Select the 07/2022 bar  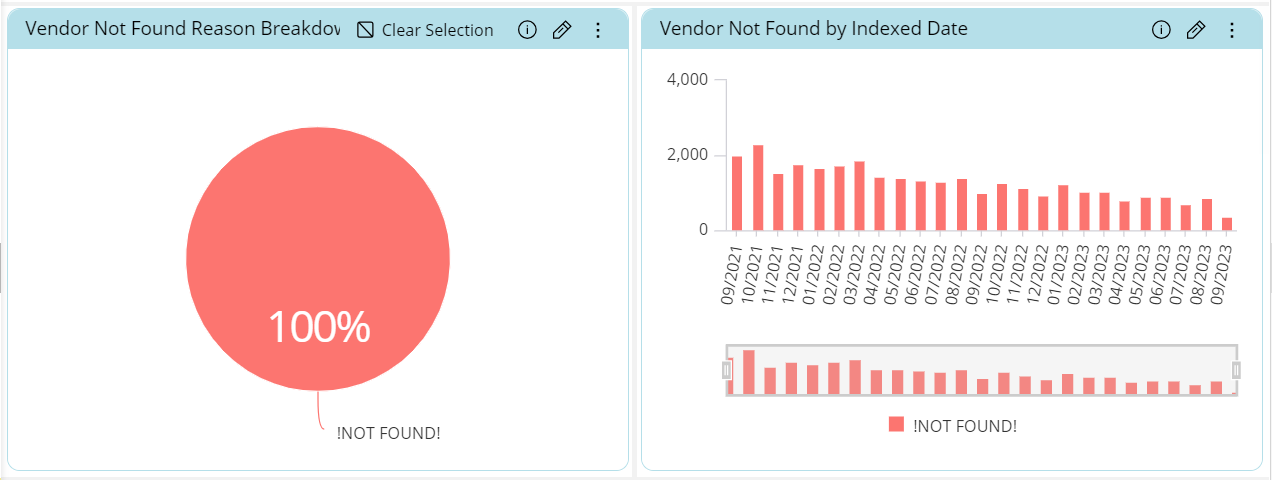(941, 207)
